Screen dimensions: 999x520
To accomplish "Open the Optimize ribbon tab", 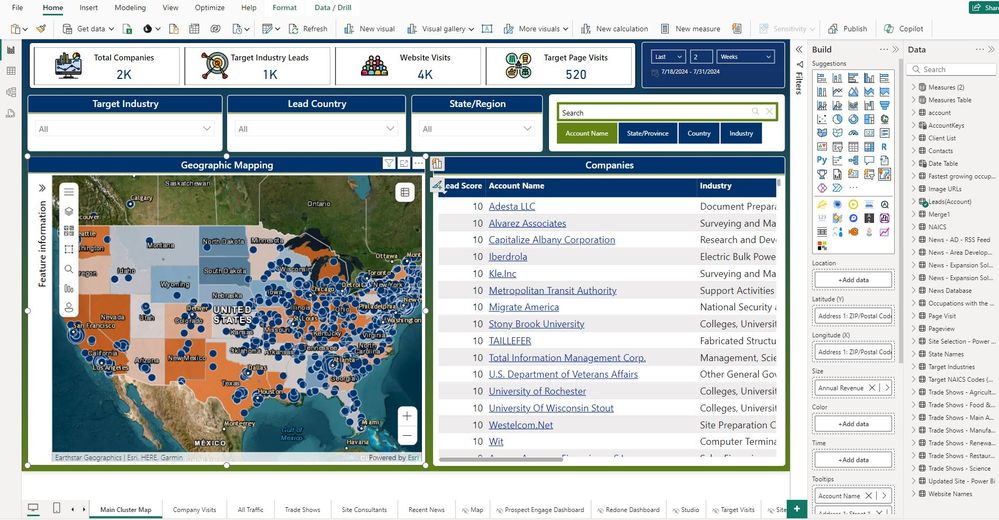I will tap(209, 8).
